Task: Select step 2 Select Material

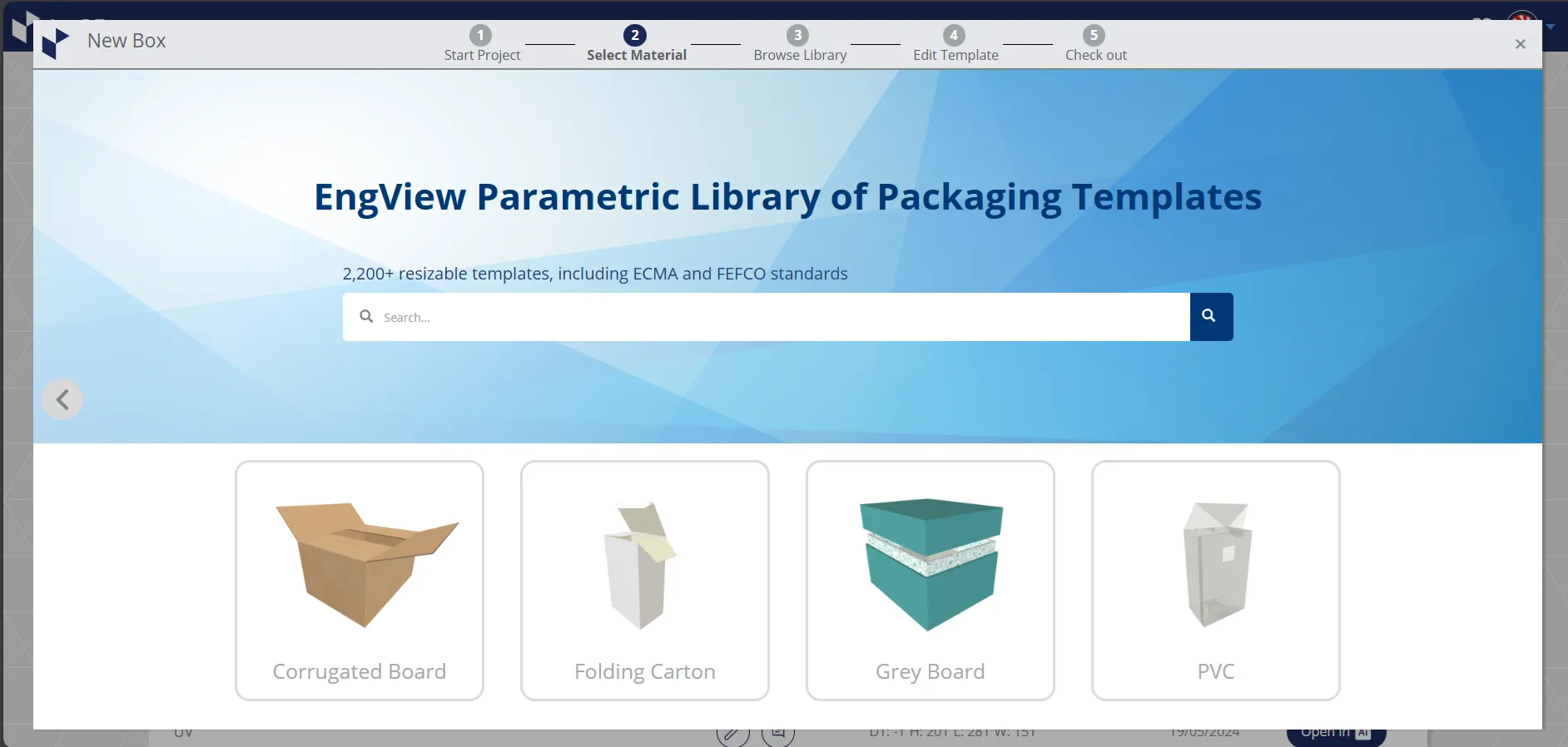Action: pos(636,44)
